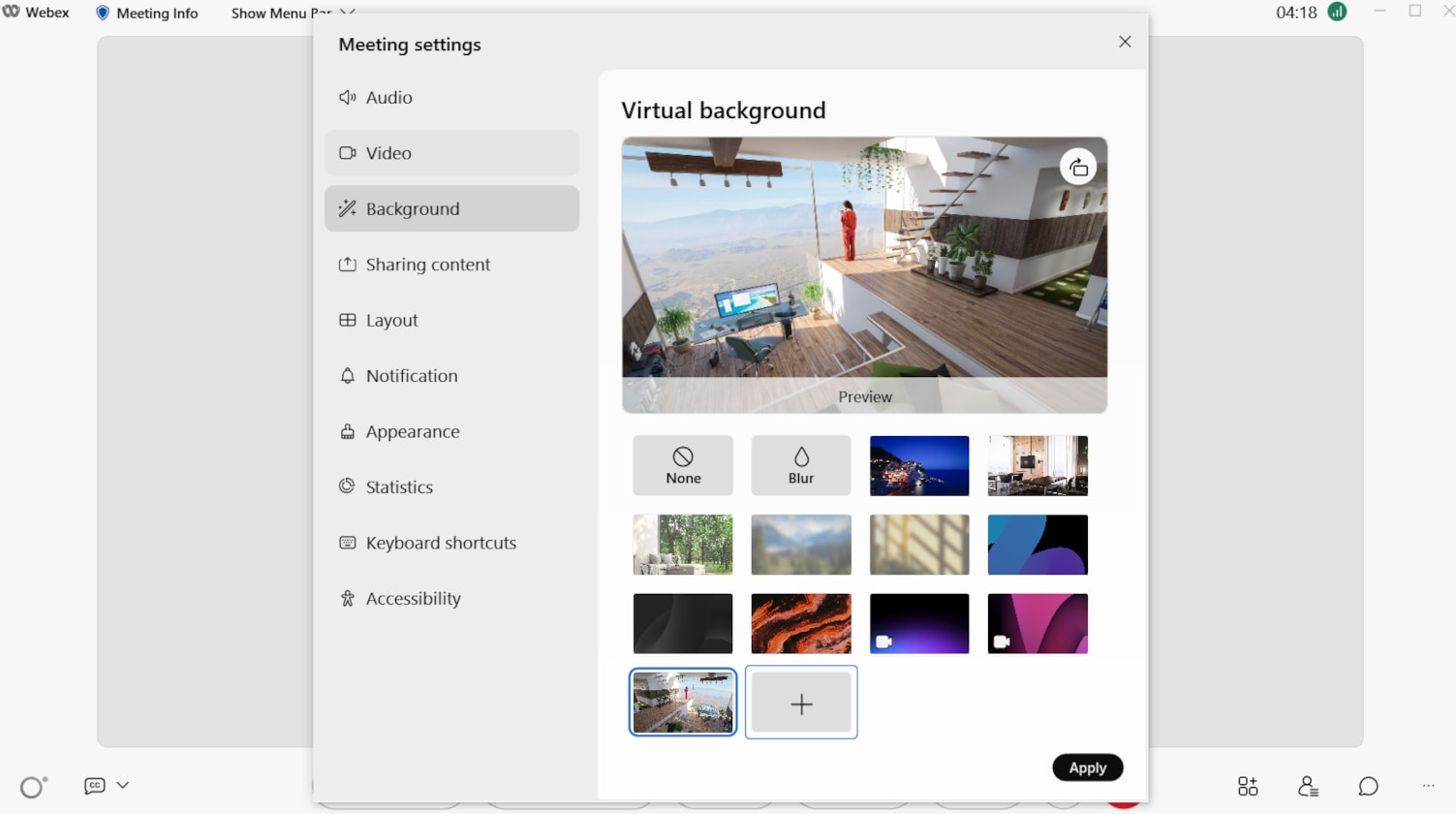
Task: Click the share icon on the background preview
Action: point(1079,166)
